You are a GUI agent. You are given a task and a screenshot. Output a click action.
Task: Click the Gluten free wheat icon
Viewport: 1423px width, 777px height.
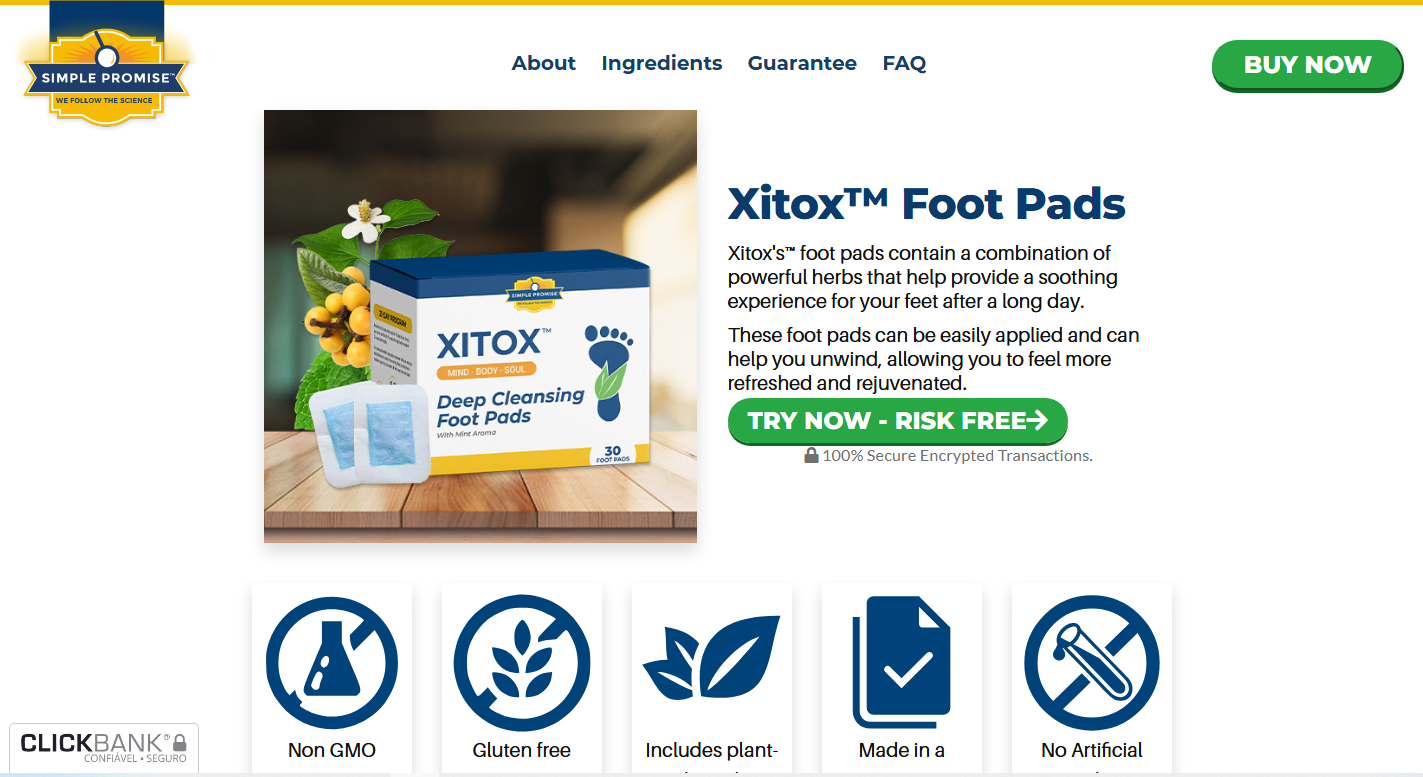(522, 663)
